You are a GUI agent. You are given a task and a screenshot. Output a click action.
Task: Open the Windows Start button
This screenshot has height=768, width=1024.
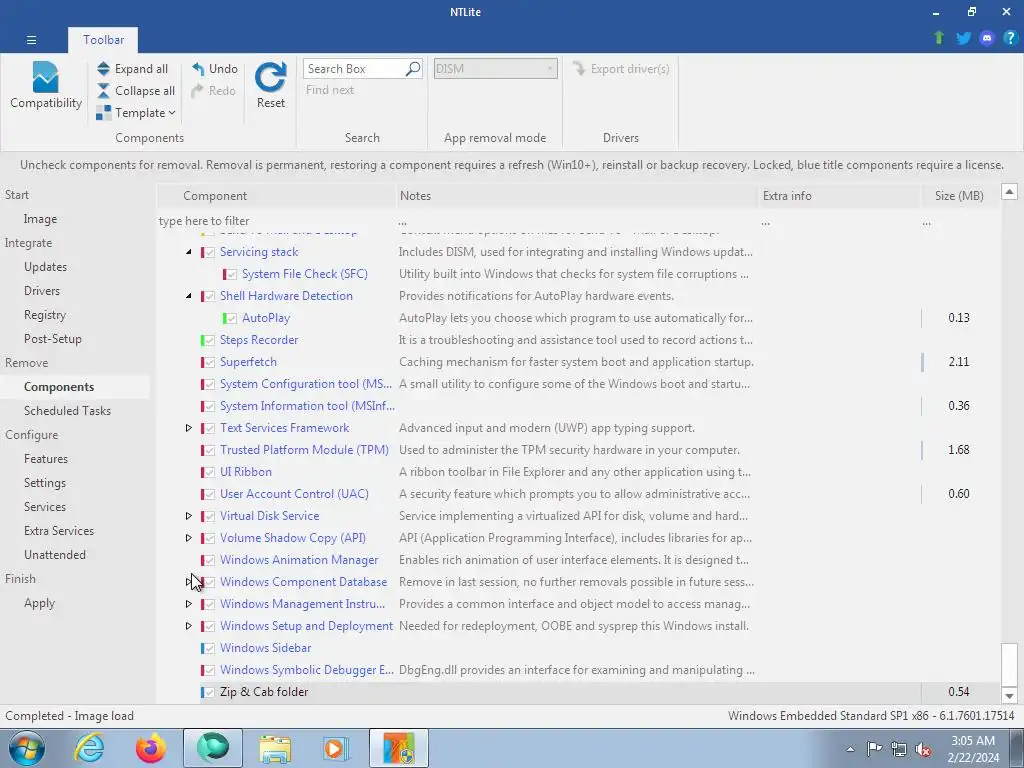tap(27, 748)
